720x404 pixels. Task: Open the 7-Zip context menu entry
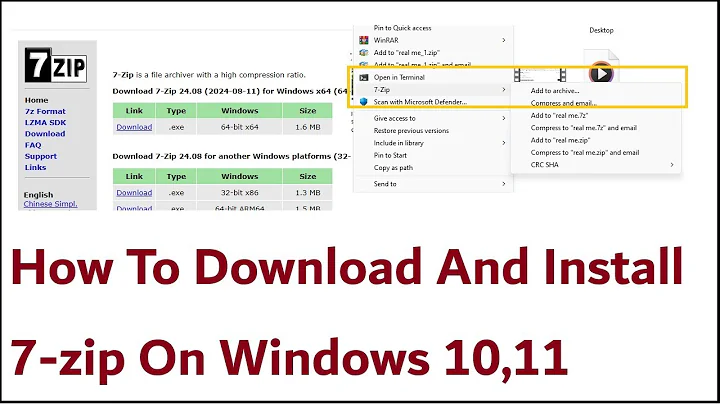tap(382, 90)
